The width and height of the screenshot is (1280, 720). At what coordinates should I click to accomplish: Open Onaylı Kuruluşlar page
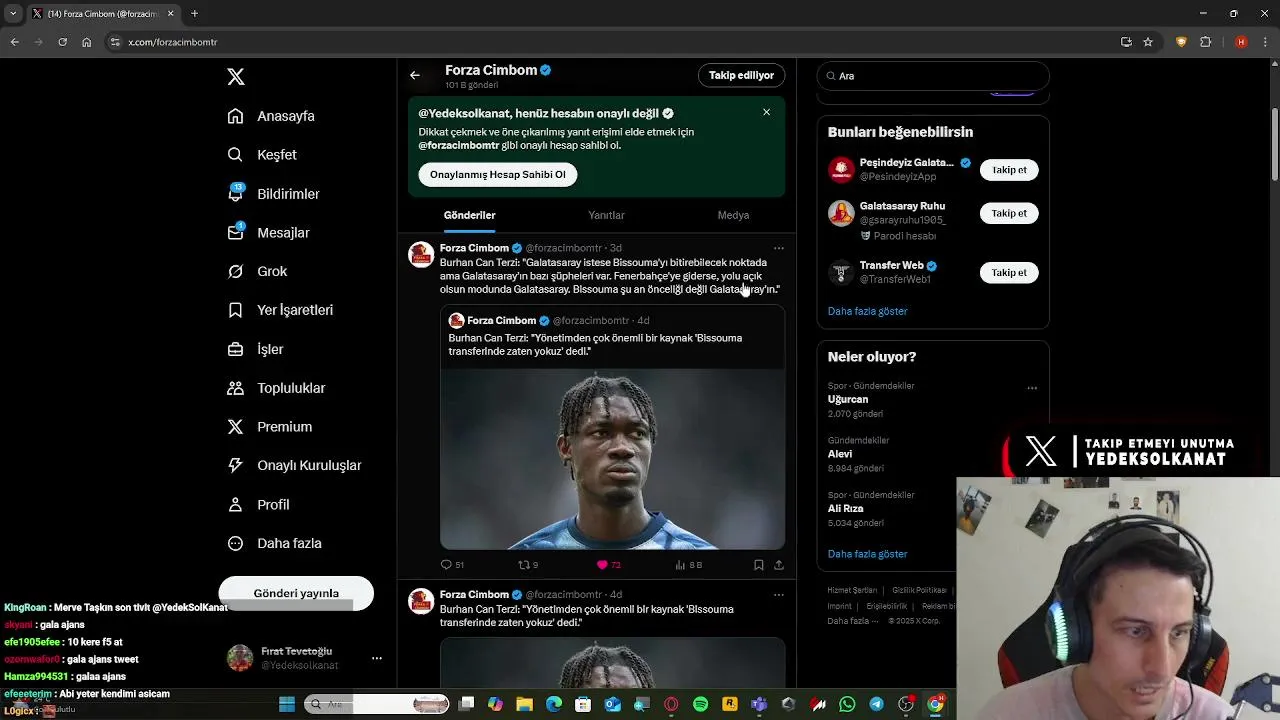pyautogui.click(x=294, y=466)
